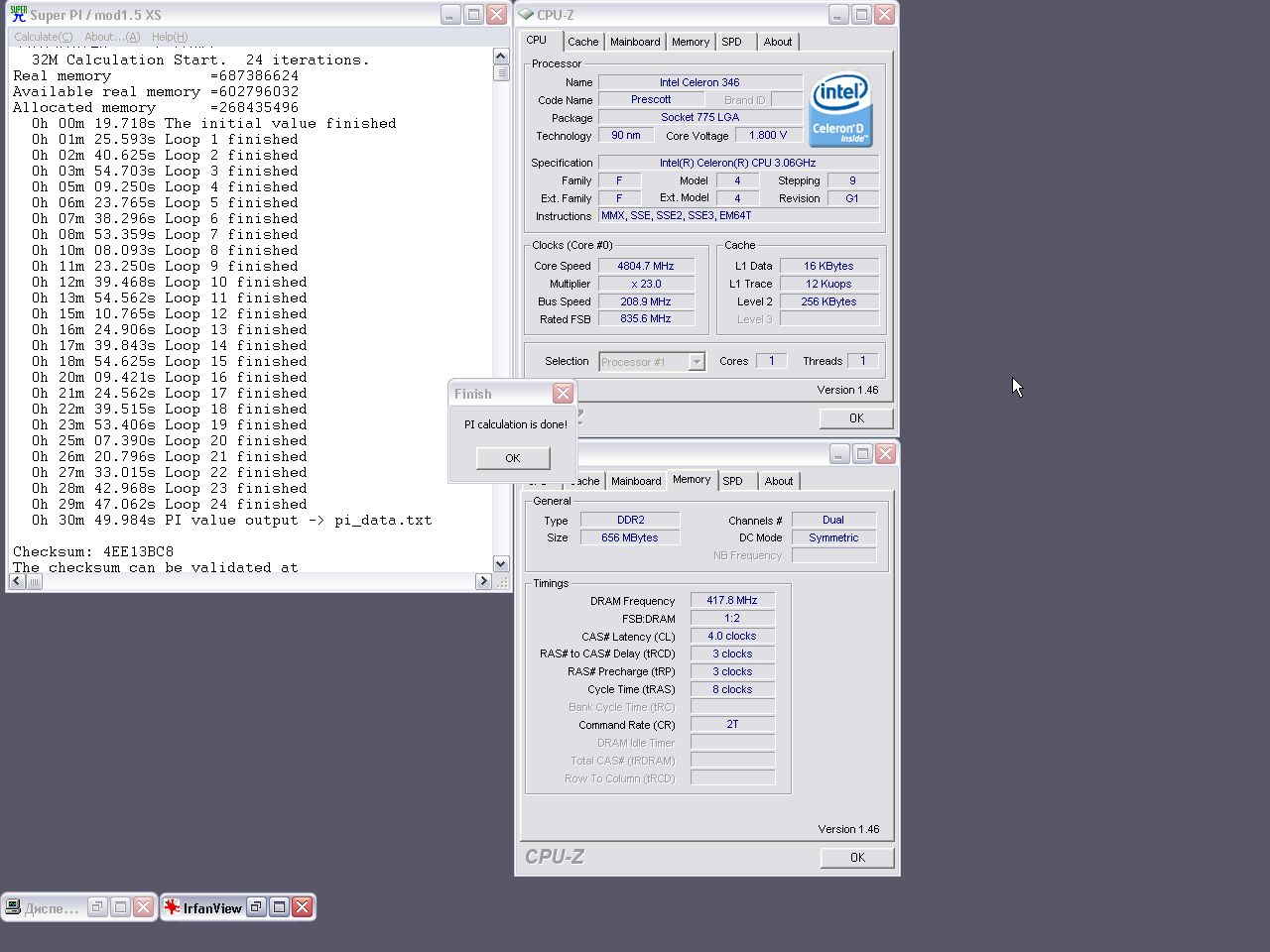Click the 417.8 MHz DRAM frequency value
This screenshot has width=1270, height=952.
[732, 601]
